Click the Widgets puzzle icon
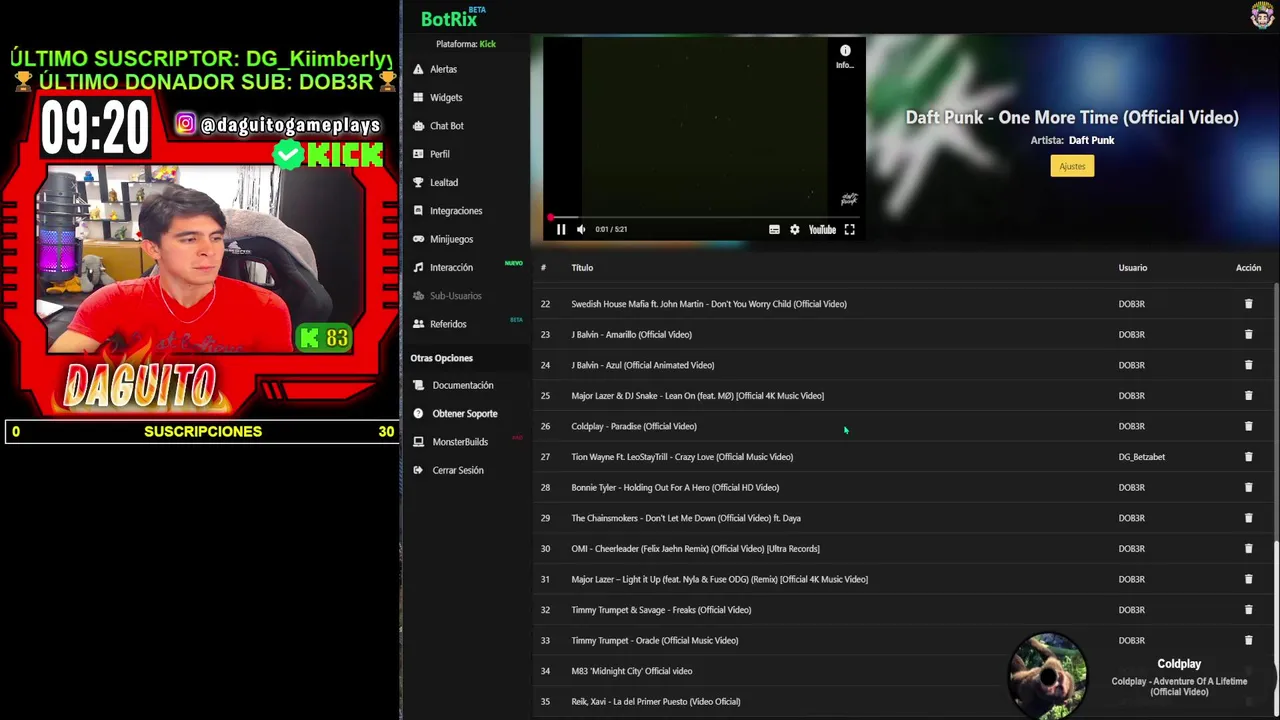Image resolution: width=1280 pixels, height=720 pixels. click(418, 98)
